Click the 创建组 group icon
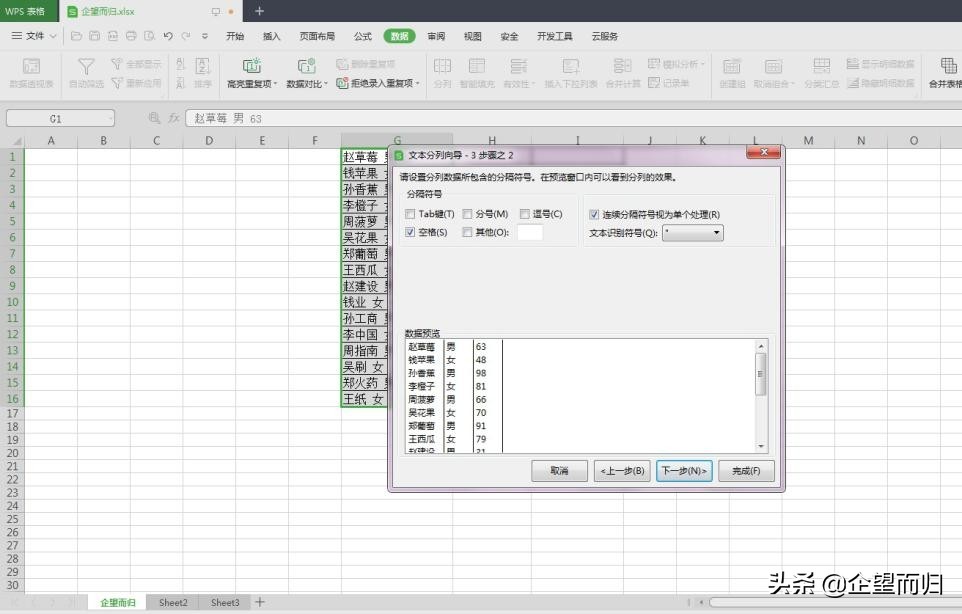The height and width of the screenshot is (614, 962). click(x=731, y=66)
